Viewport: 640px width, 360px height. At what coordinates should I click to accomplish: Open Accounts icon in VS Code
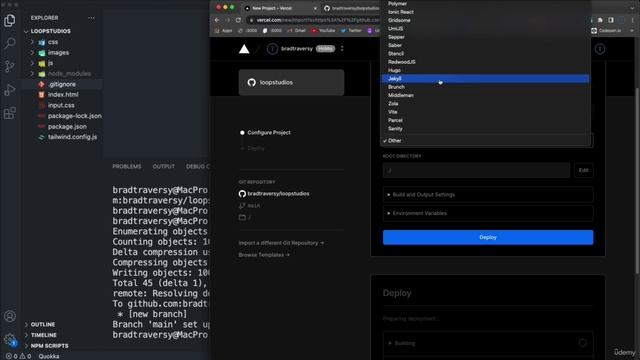click(x=10, y=316)
